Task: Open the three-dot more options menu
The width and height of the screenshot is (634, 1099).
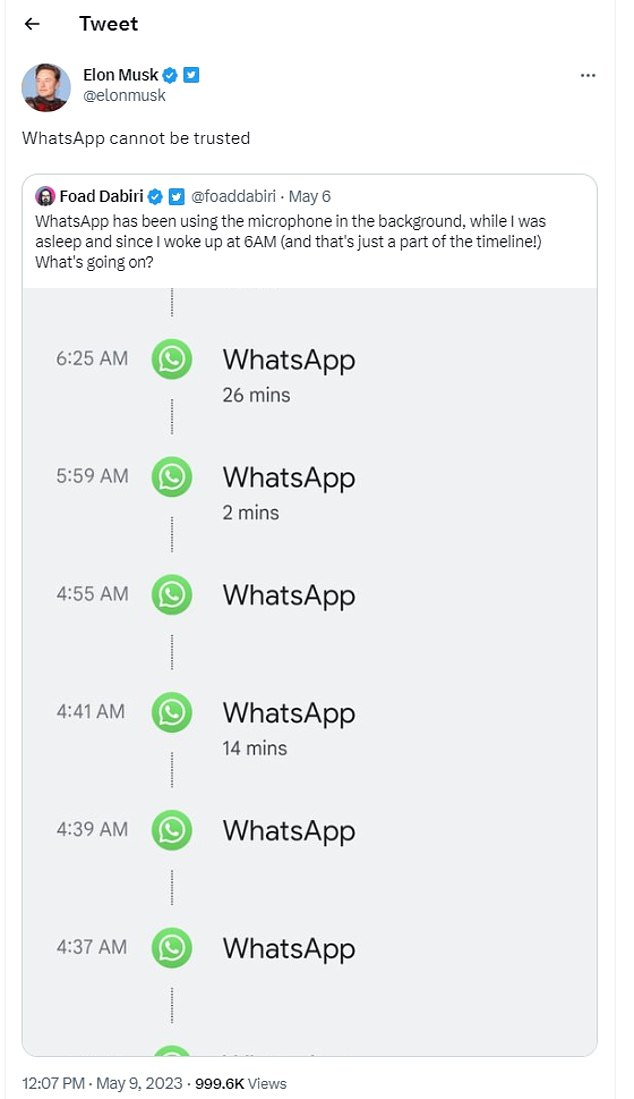Action: [x=589, y=77]
